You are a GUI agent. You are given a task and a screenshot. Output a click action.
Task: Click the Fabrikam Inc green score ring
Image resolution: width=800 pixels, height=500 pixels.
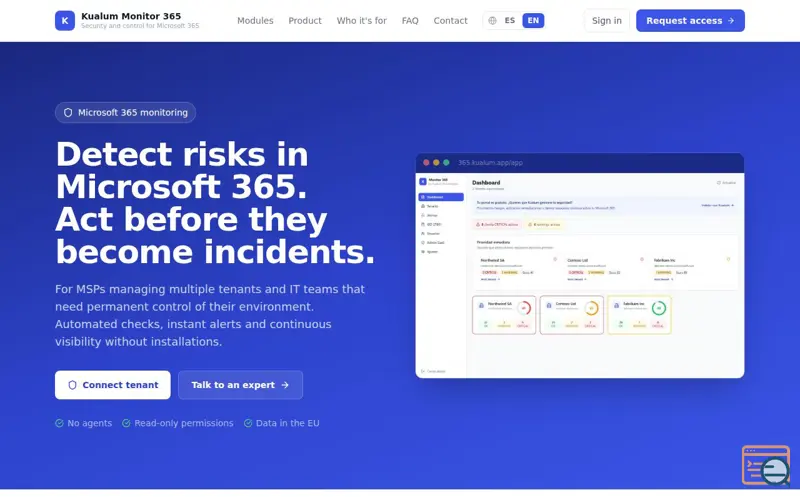pyautogui.click(x=659, y=308)
